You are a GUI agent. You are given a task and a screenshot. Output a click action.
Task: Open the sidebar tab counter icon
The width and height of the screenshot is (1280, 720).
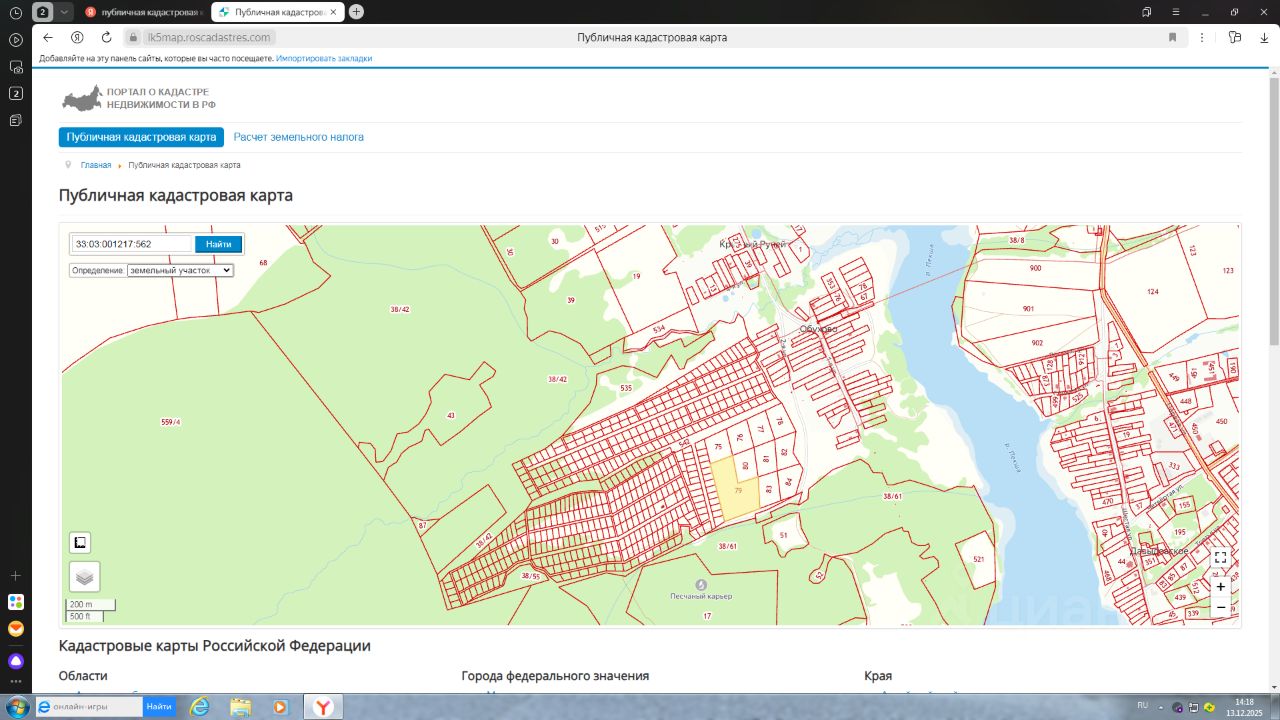[16, 93]
